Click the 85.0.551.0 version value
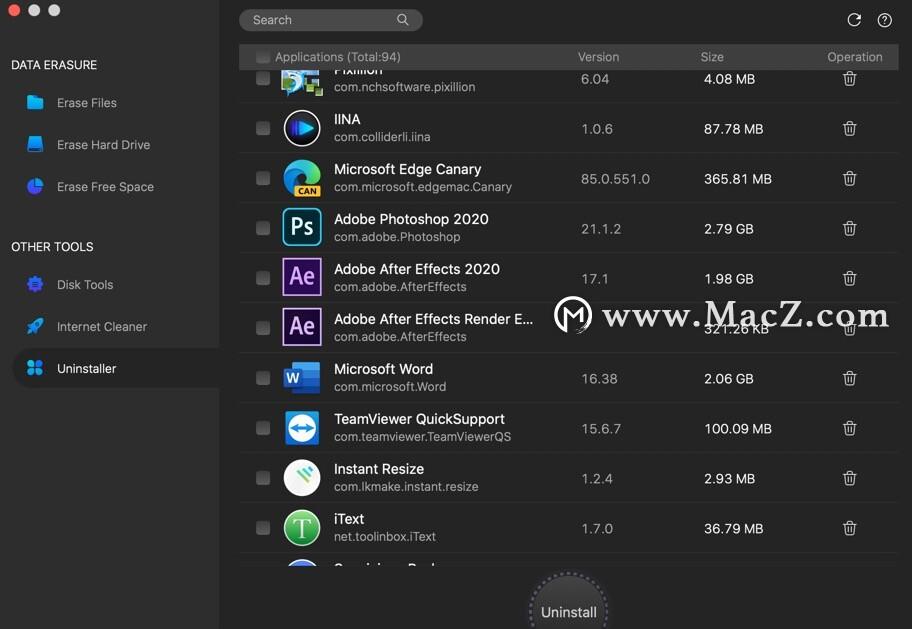Viewport: 912px width, 629px height. click(x=615, y=179)
